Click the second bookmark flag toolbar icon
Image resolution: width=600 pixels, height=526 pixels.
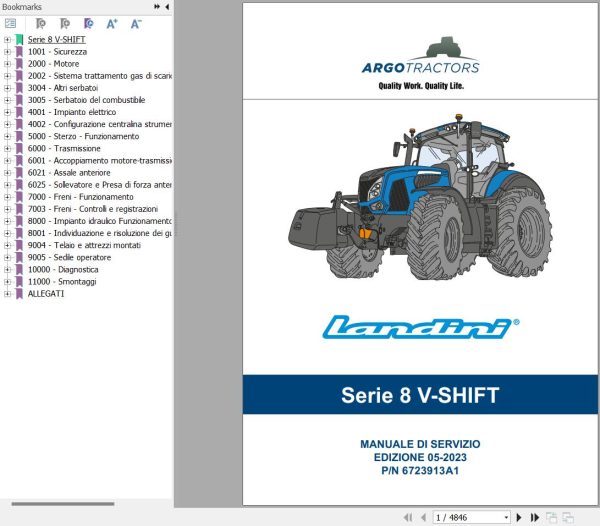(x=65, y=24)
